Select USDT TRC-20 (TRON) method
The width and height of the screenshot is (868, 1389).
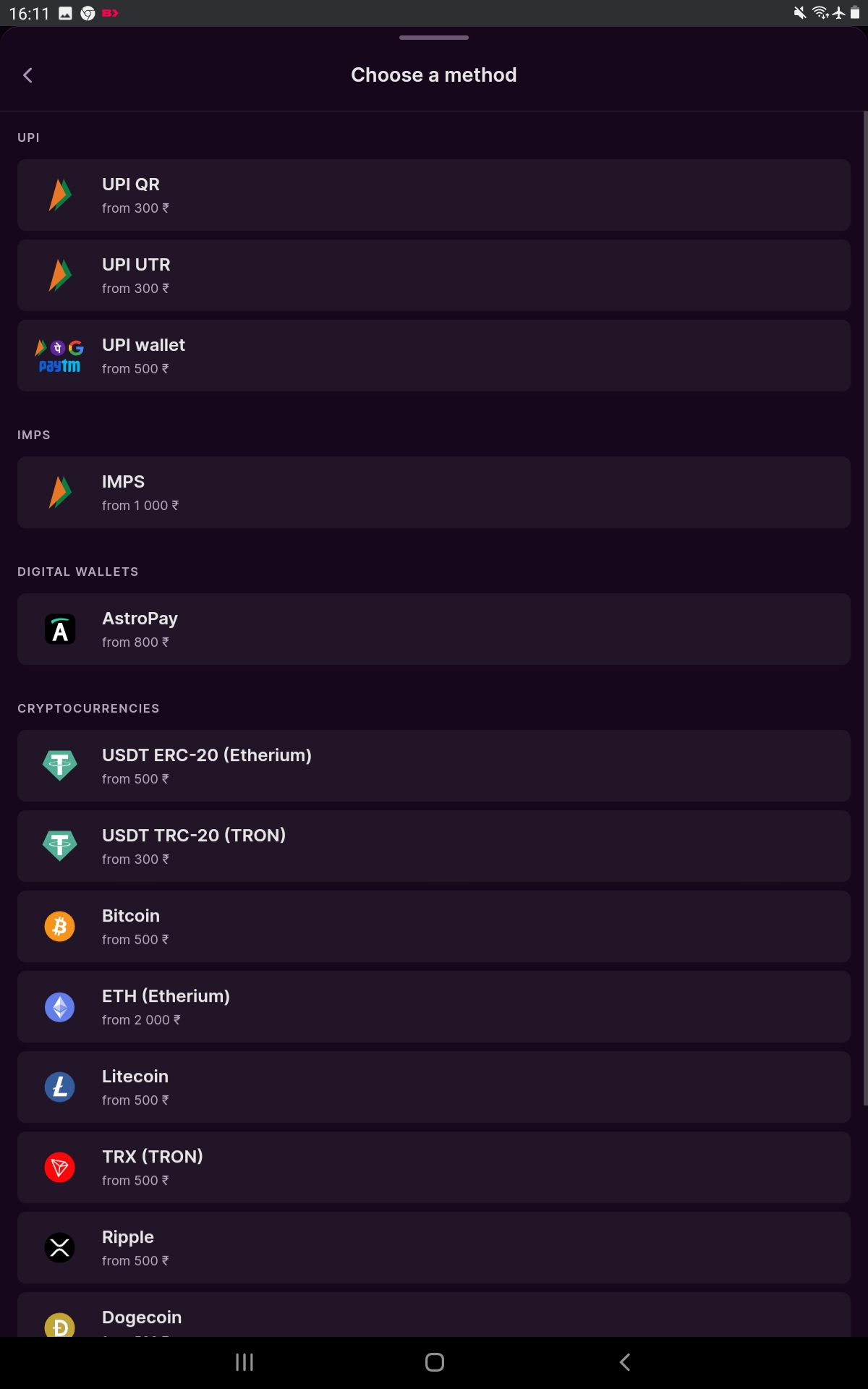tap(434, 846)
